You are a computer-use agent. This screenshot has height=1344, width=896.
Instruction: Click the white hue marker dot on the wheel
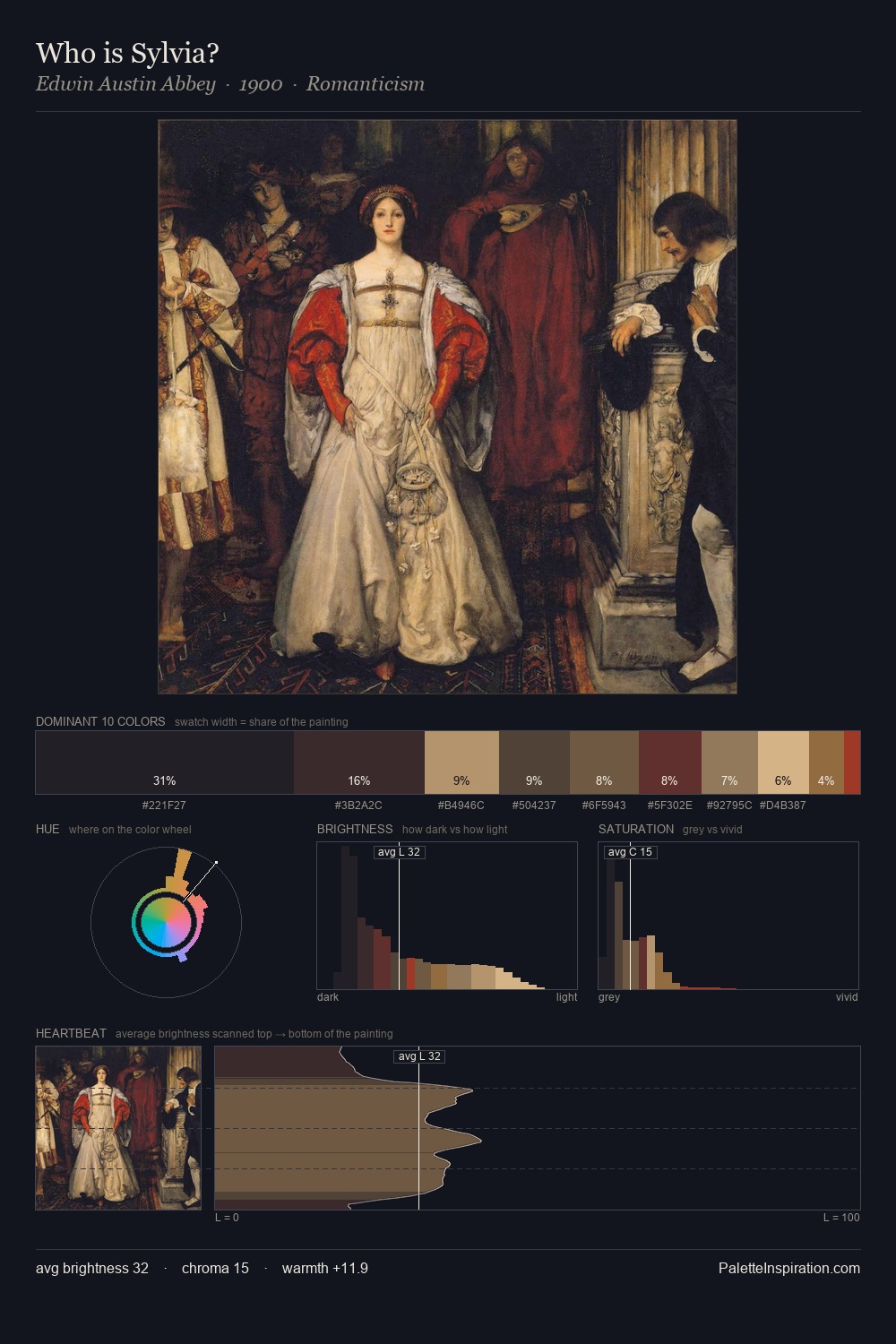click(216, 863)
